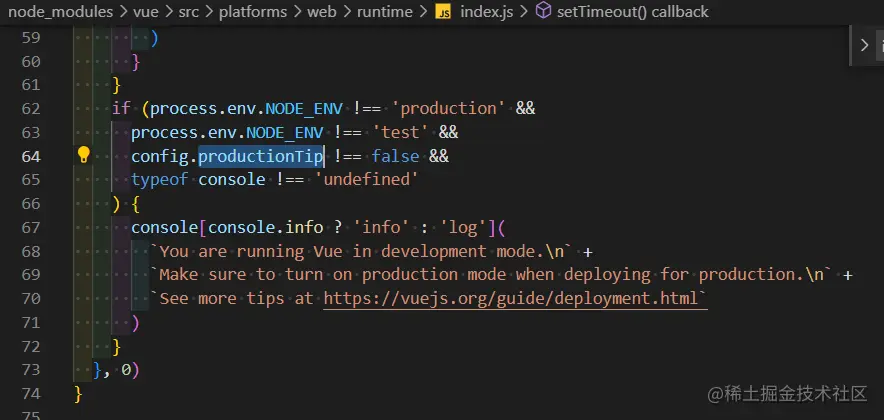Click the lightbulb code action icon
Screen dimensions: 884x420
83,155
